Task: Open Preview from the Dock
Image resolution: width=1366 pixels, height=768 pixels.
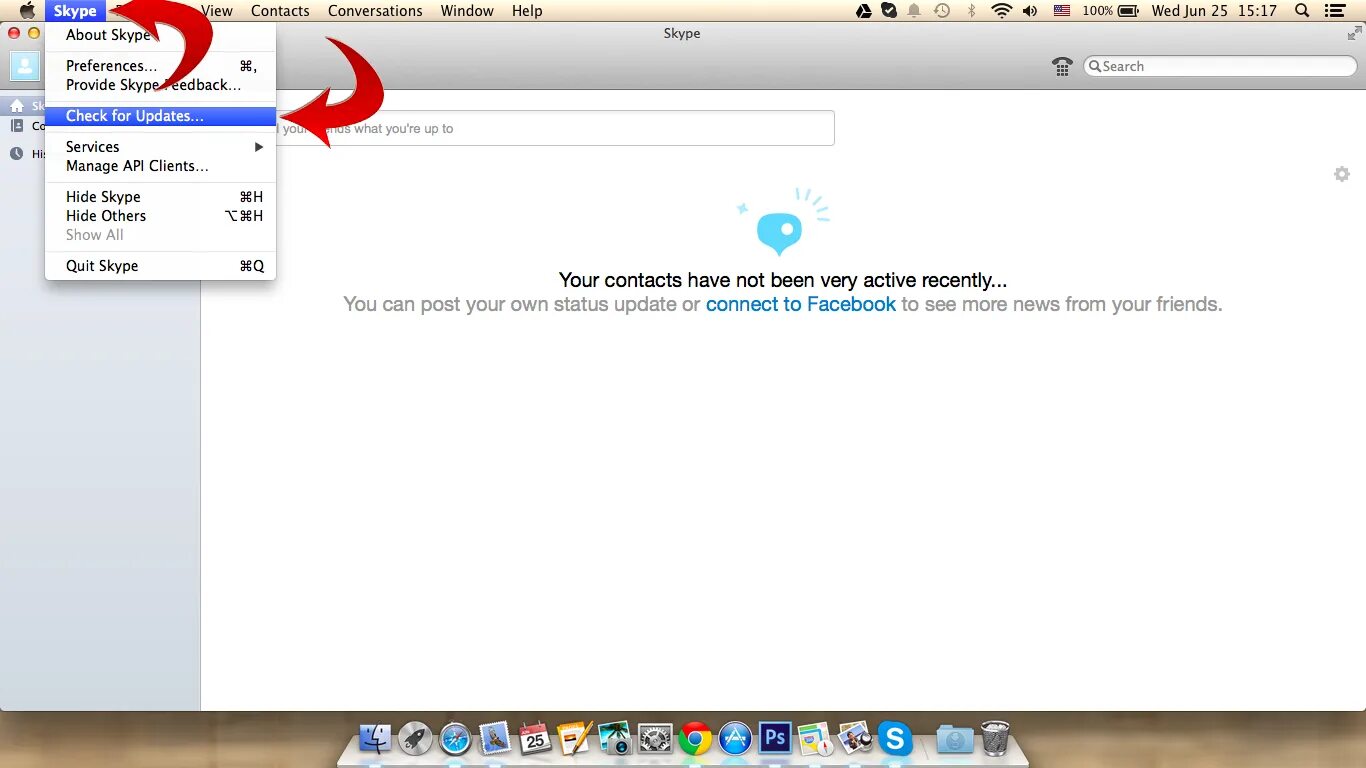Action: (x=855, y=738)
